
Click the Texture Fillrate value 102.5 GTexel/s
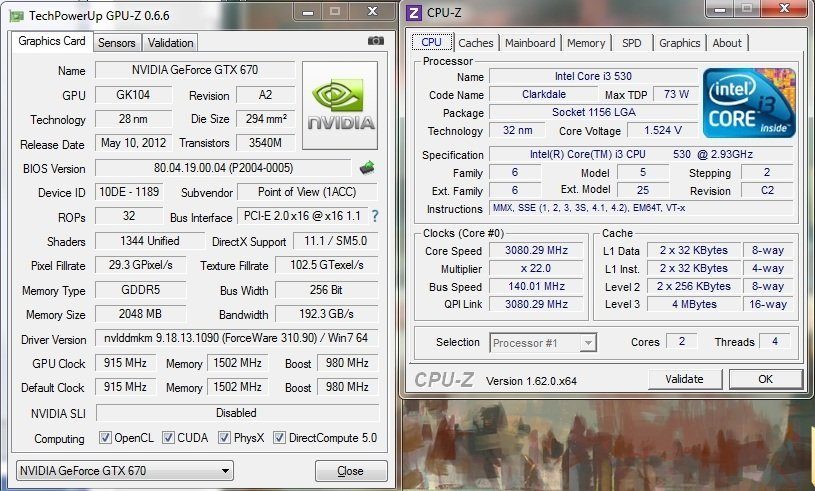pyautogui.click(x=326, y=265)
